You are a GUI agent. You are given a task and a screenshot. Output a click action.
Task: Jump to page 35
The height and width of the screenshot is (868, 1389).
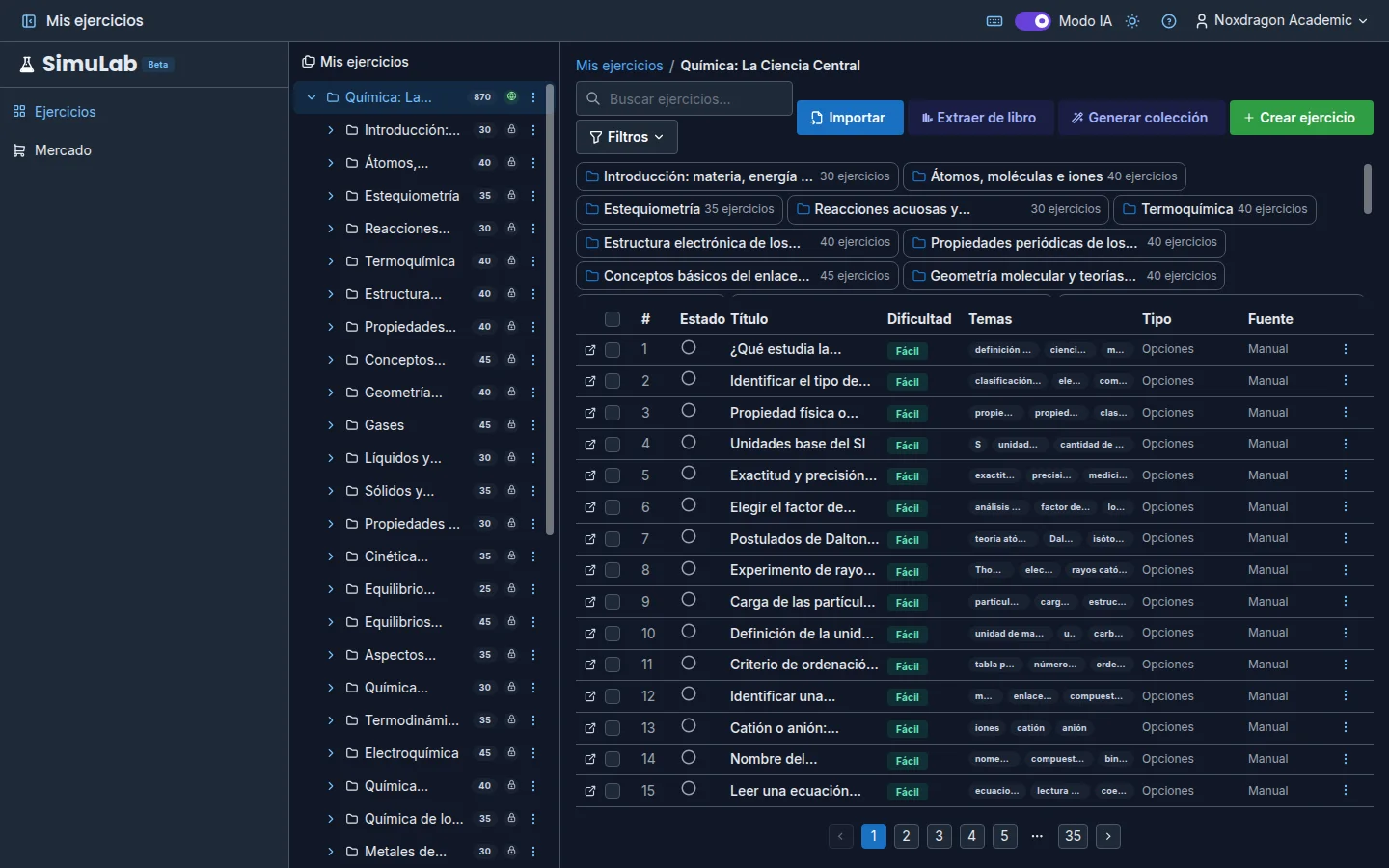[1073, 836]
